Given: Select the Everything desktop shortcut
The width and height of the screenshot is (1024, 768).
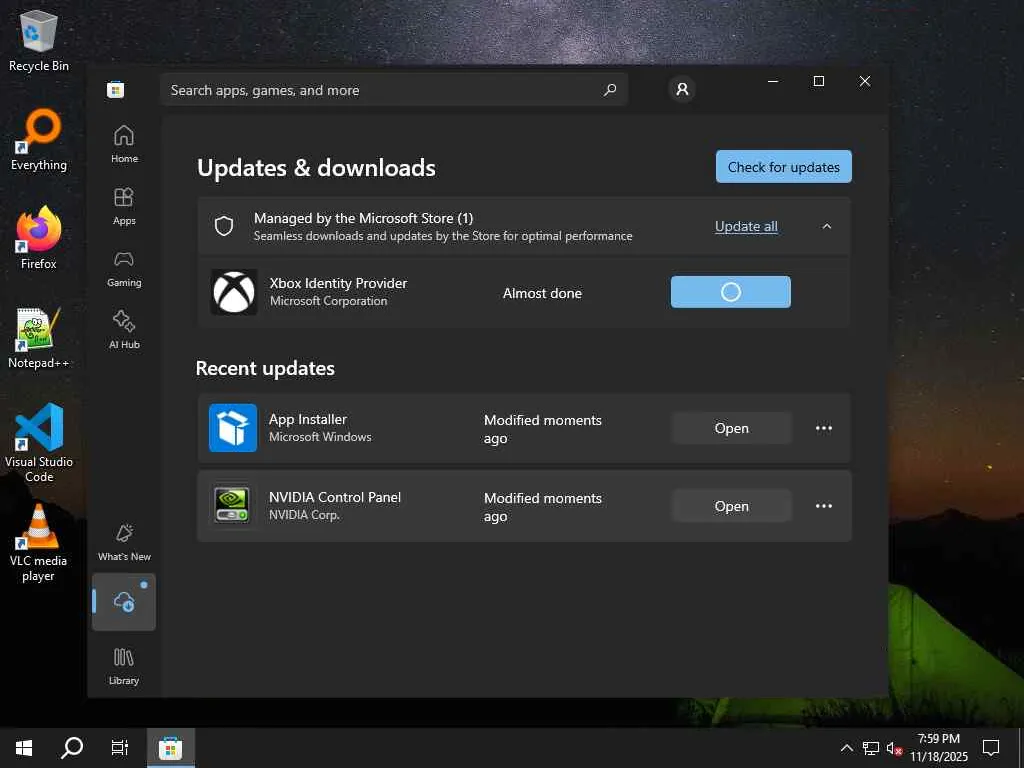Looking at the screenshot, I should 39,140.
